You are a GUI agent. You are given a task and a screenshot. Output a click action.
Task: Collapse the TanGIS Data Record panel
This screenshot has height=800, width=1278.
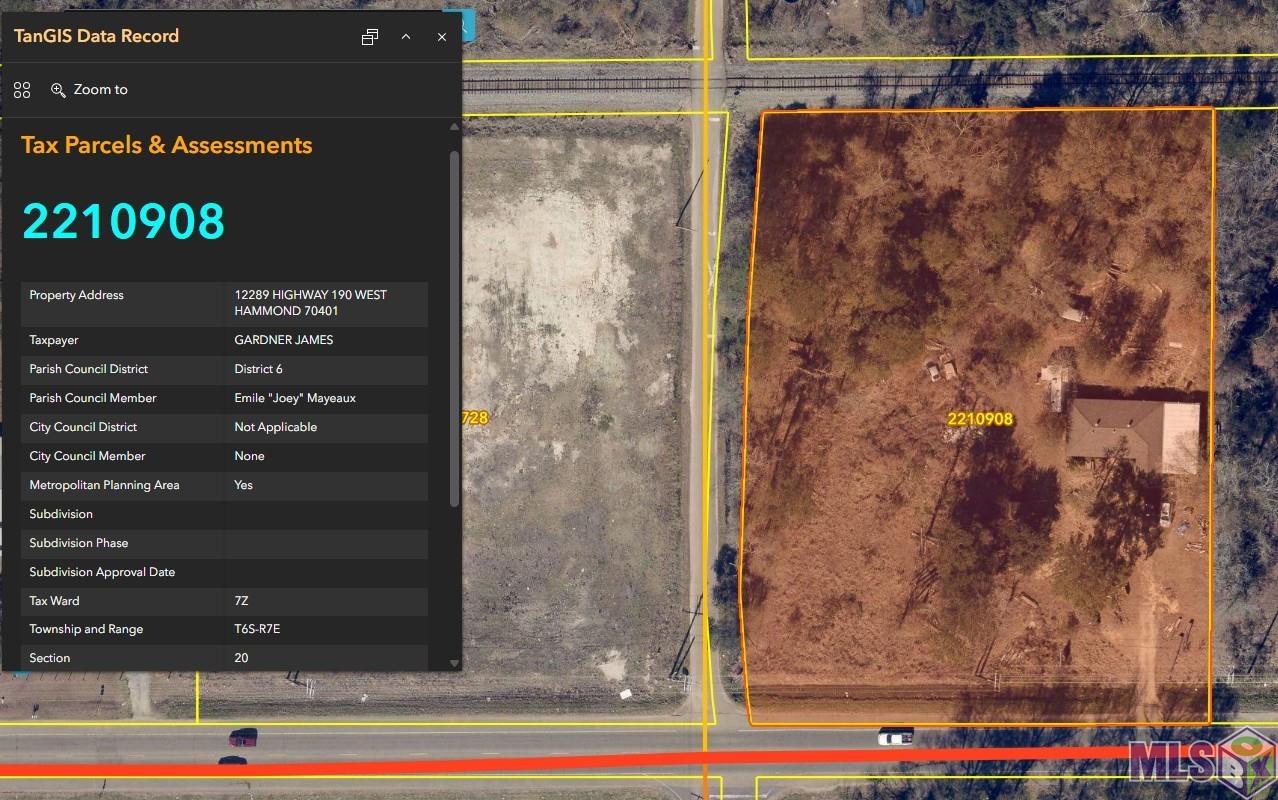pyautogui.click(x=406, y=37)
